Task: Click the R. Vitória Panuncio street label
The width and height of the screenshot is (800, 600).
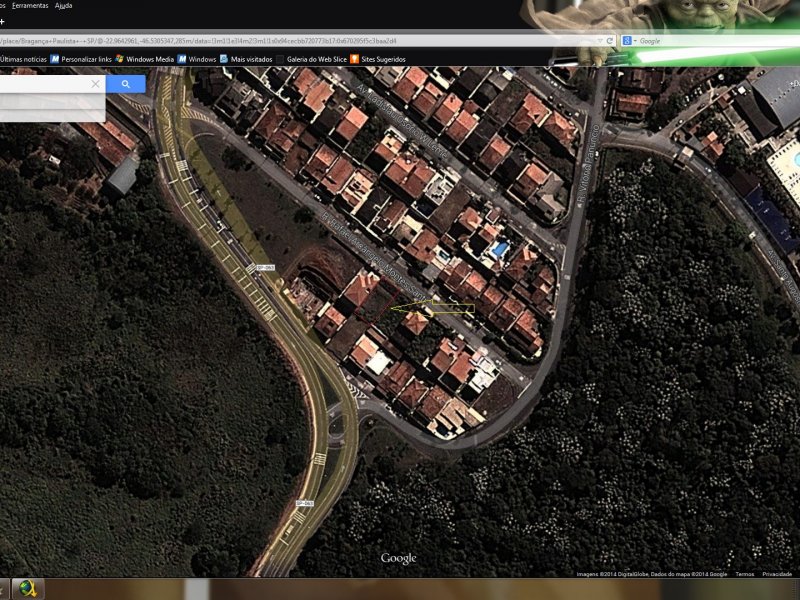Action: pyautogui.click(x=589, y=164)
